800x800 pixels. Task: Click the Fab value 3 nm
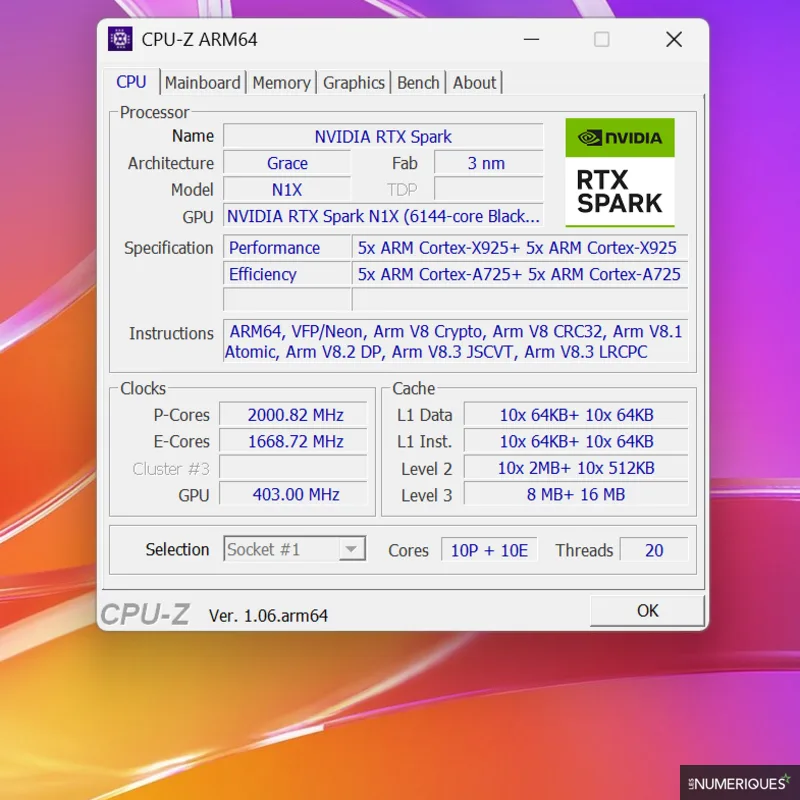[x=489, y=163]
